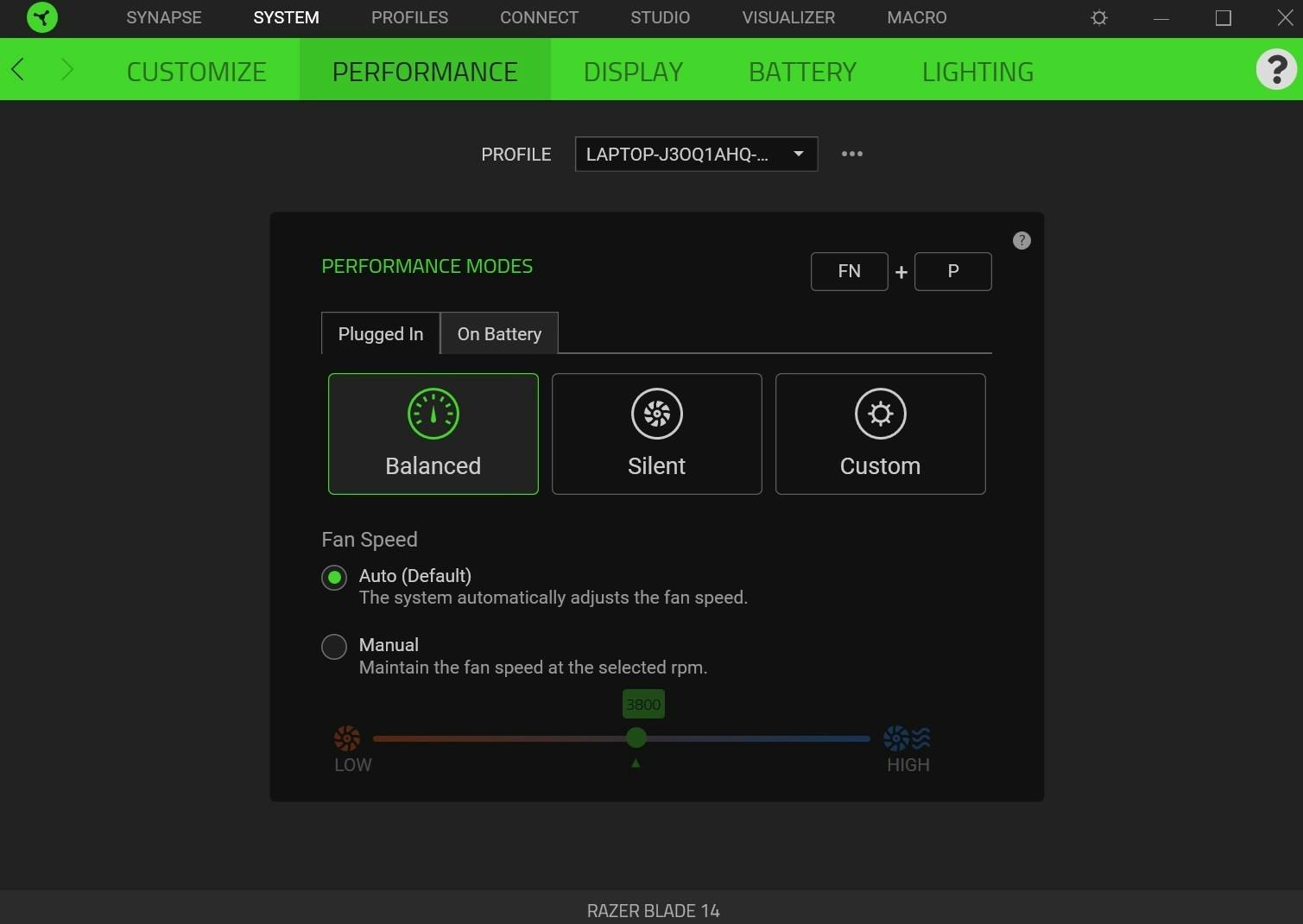Click the RAZER BLADE 14 device label

[x=654, y=911]
